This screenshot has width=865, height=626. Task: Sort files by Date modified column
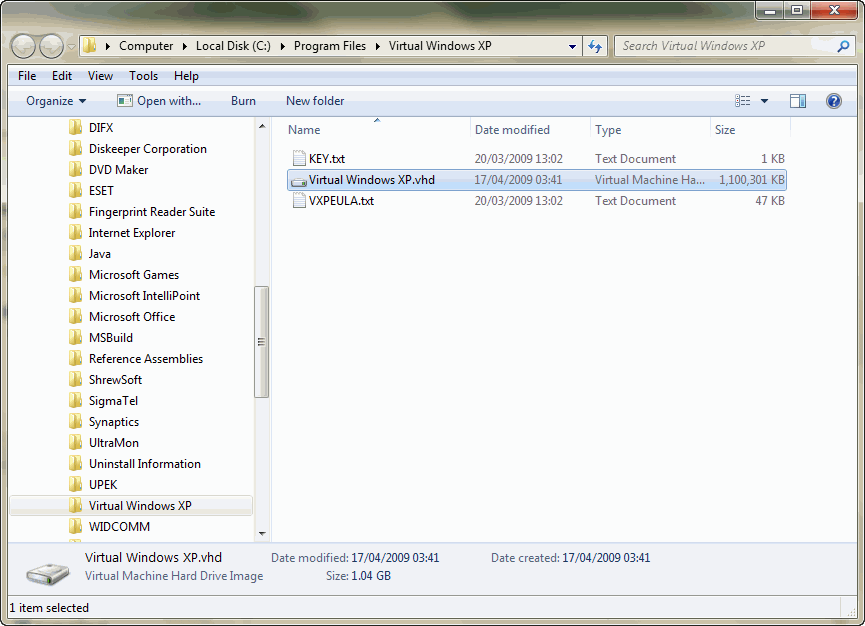[x=512, y=130]
